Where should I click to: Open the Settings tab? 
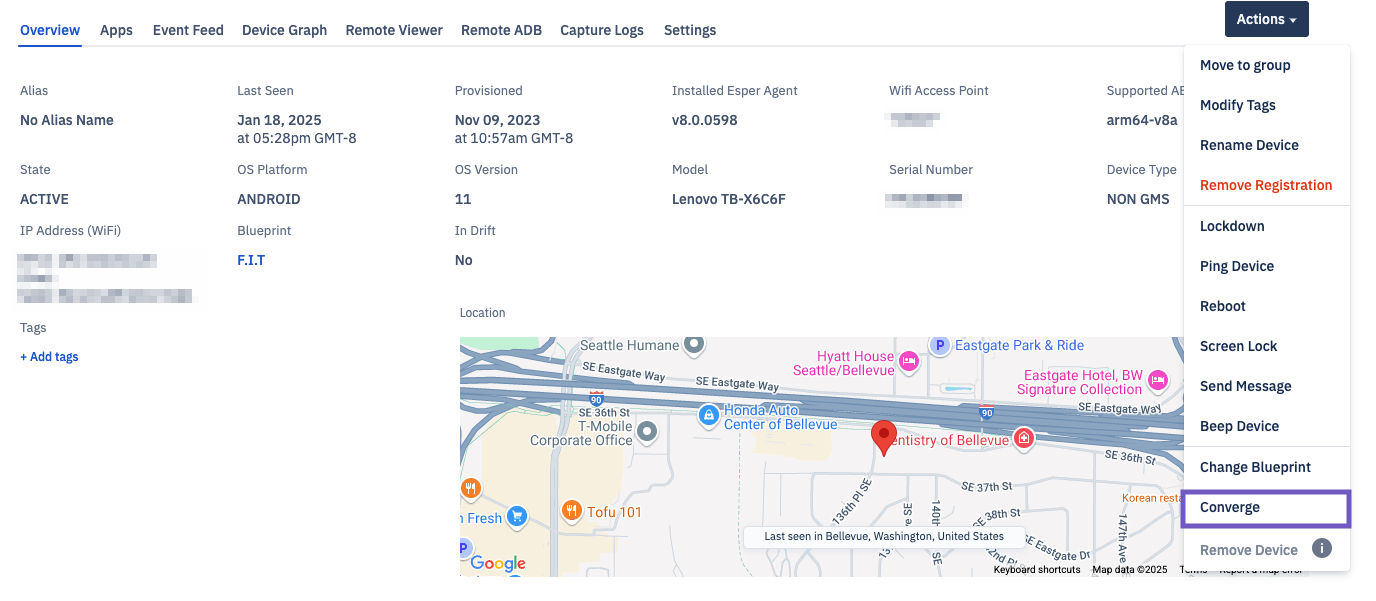690,30
